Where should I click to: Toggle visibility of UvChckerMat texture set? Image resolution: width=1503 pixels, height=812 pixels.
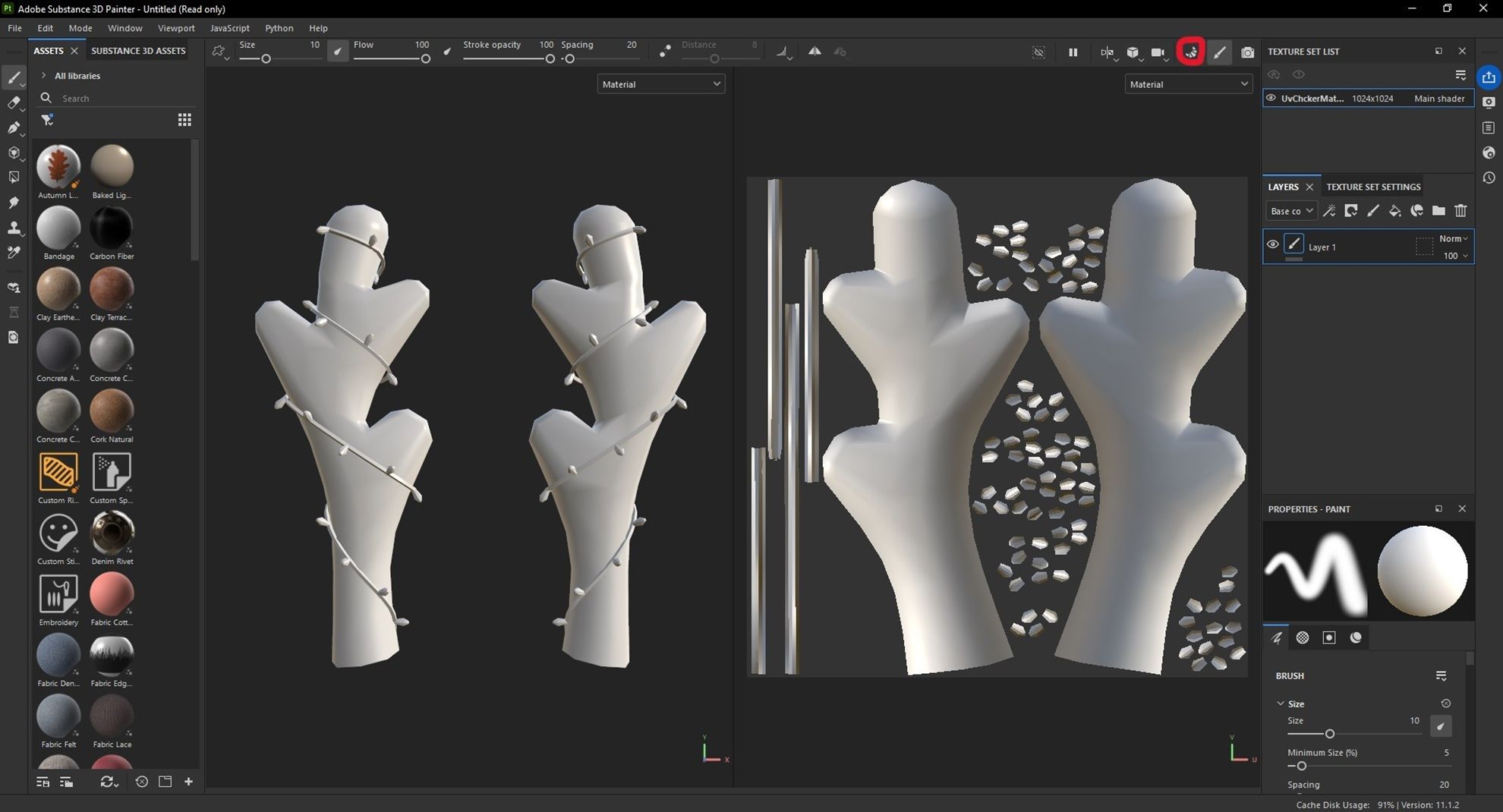point(1271,98)
